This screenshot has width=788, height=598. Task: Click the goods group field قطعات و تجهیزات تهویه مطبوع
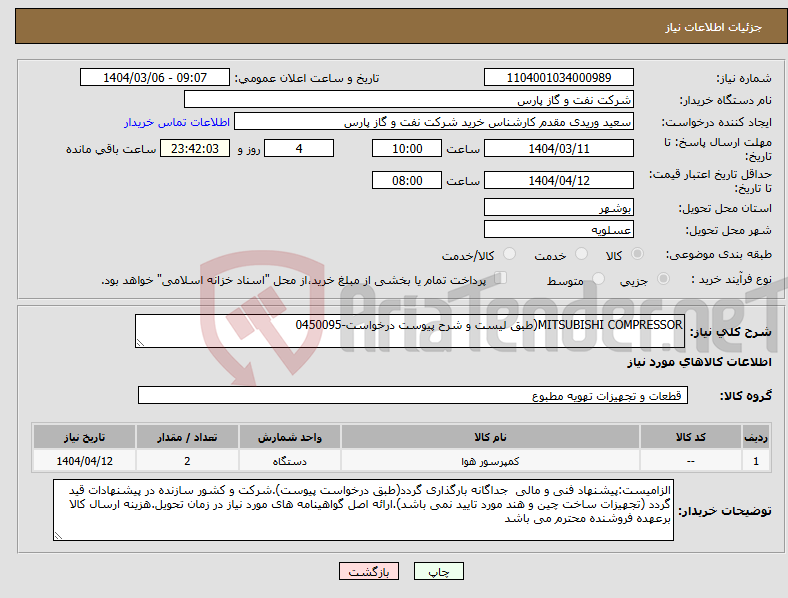413,395
